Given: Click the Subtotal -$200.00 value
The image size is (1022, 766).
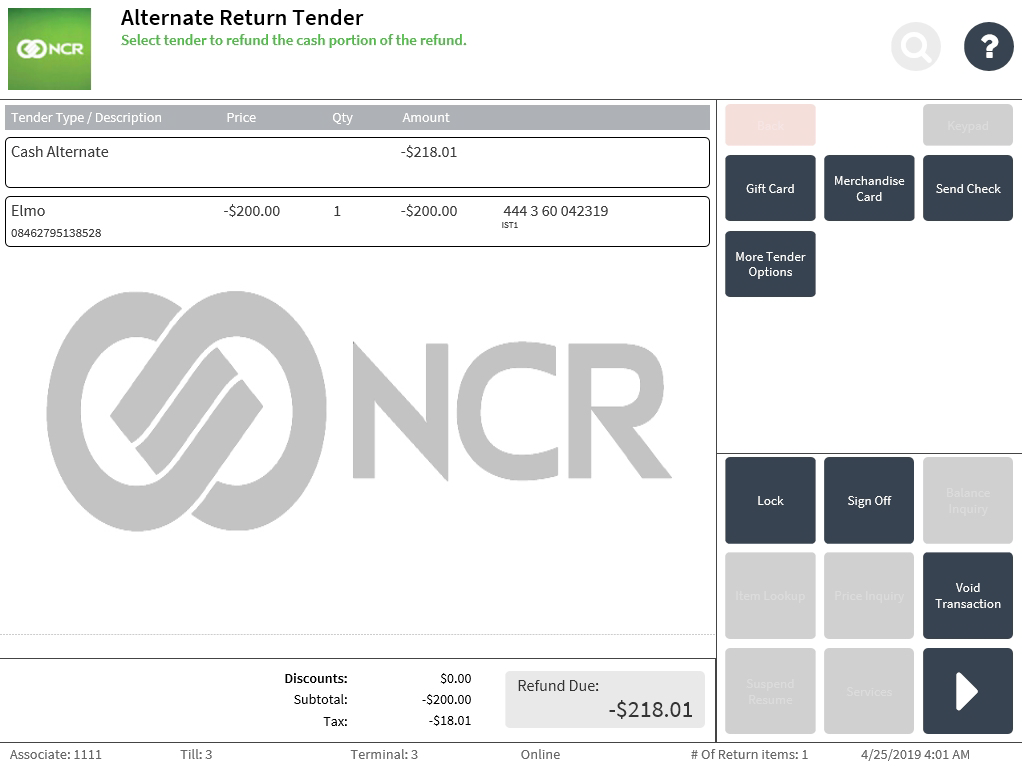Looking at the screenshot, I should click(446, 700).
